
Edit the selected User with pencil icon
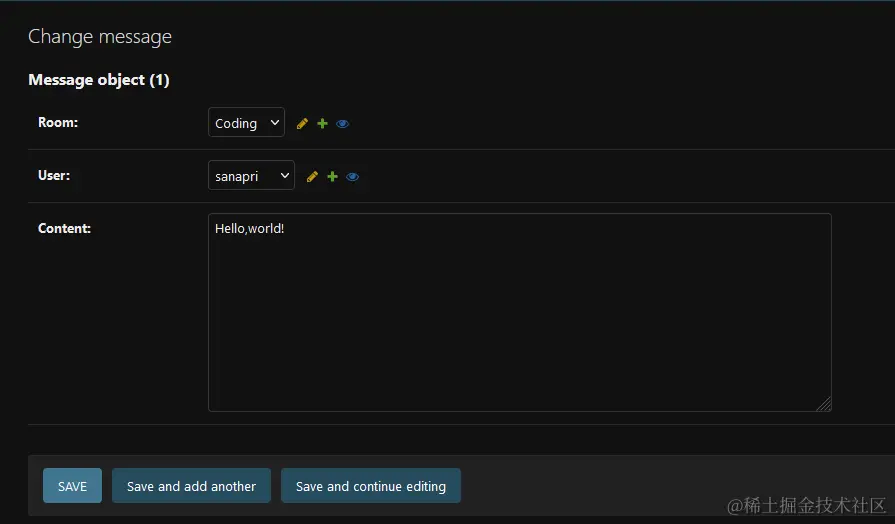click(x=312, y=176)
